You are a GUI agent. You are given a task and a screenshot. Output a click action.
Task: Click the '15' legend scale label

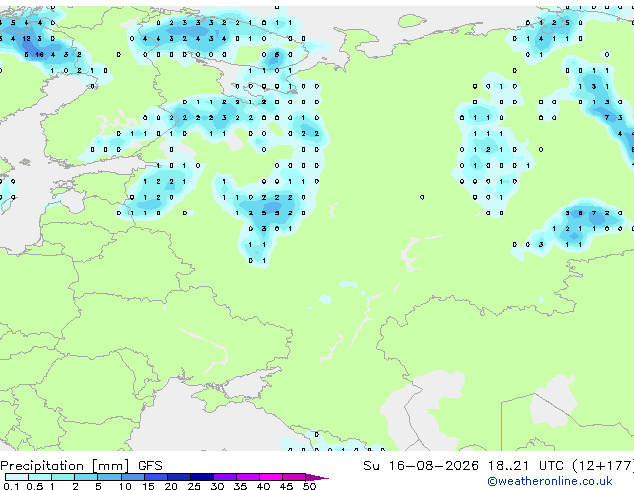pos(148,486)
